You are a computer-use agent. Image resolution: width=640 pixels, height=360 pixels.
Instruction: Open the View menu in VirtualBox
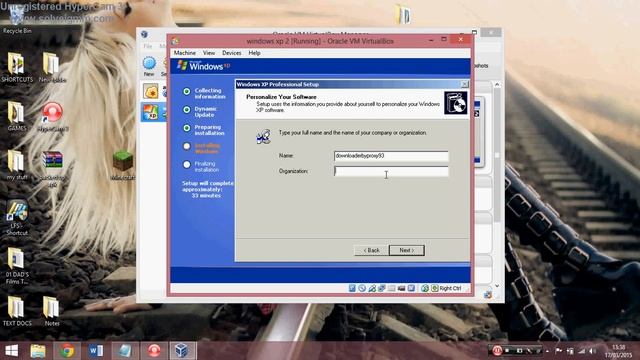pos(209,53)
